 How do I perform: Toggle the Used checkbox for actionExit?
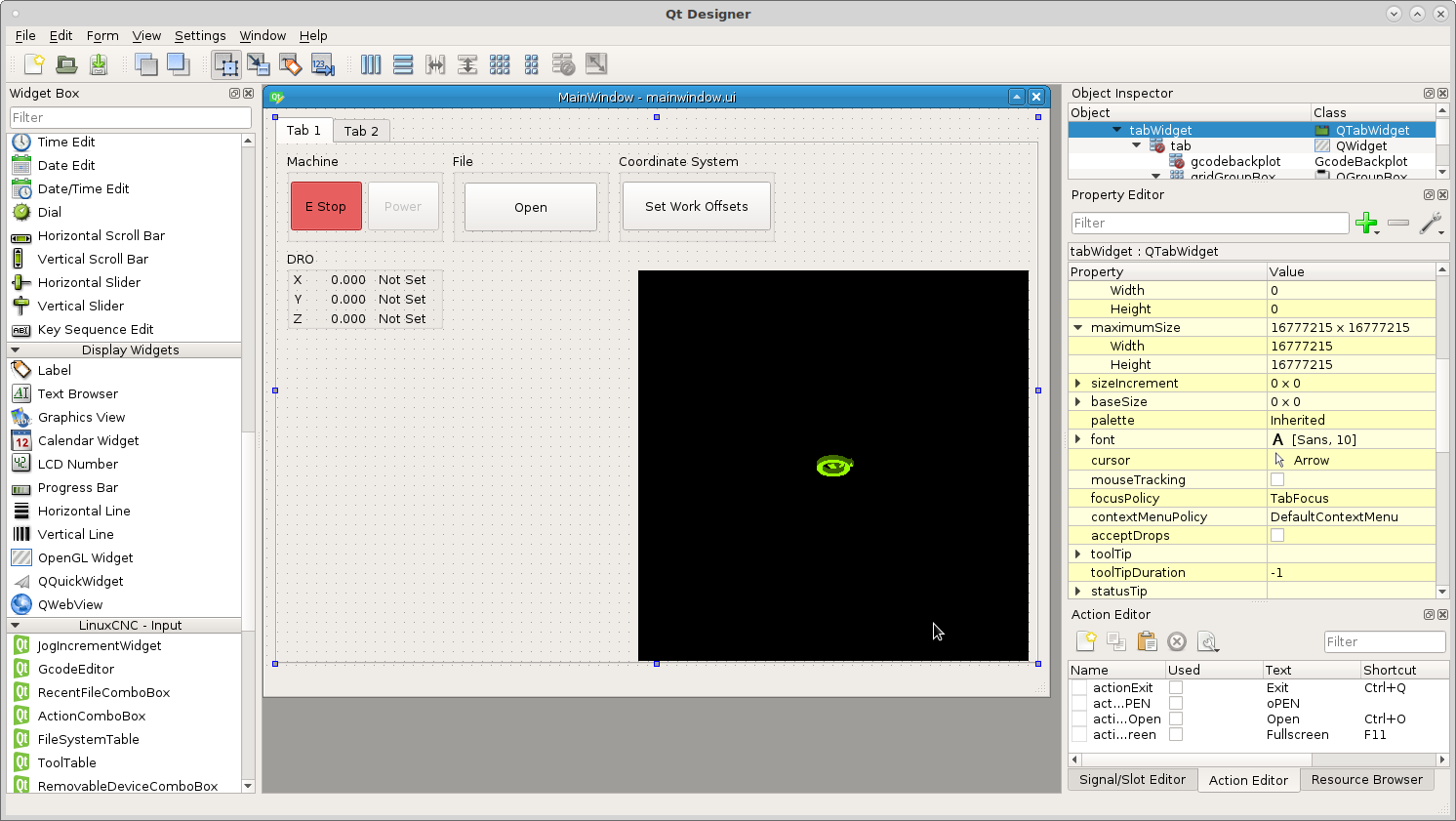coord(1176,687)
